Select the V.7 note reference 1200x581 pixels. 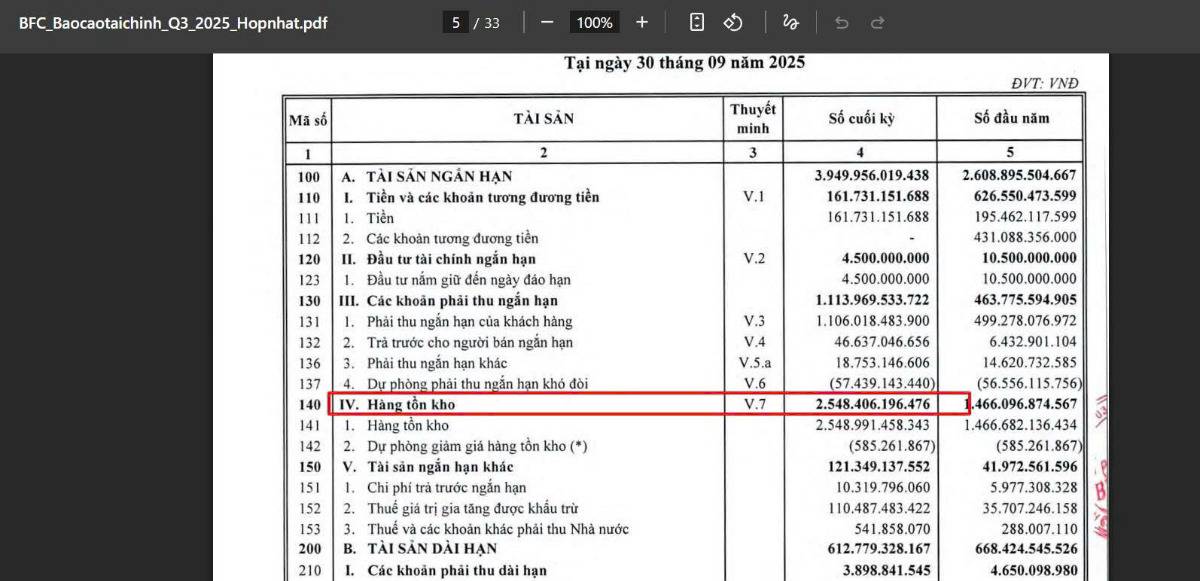(752, 403)
